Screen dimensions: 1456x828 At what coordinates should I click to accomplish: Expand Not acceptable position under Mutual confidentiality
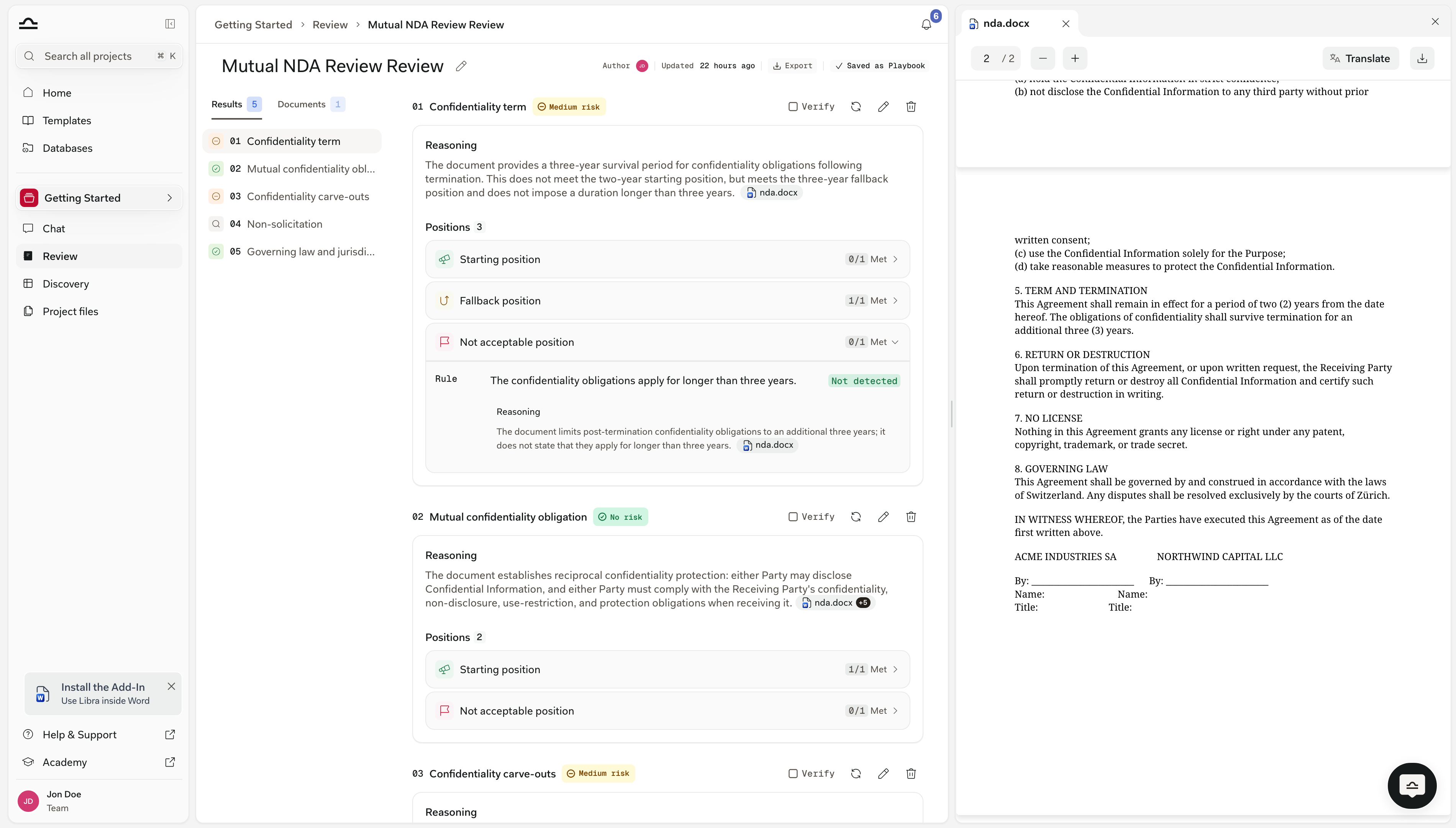(x=667, y=711)
